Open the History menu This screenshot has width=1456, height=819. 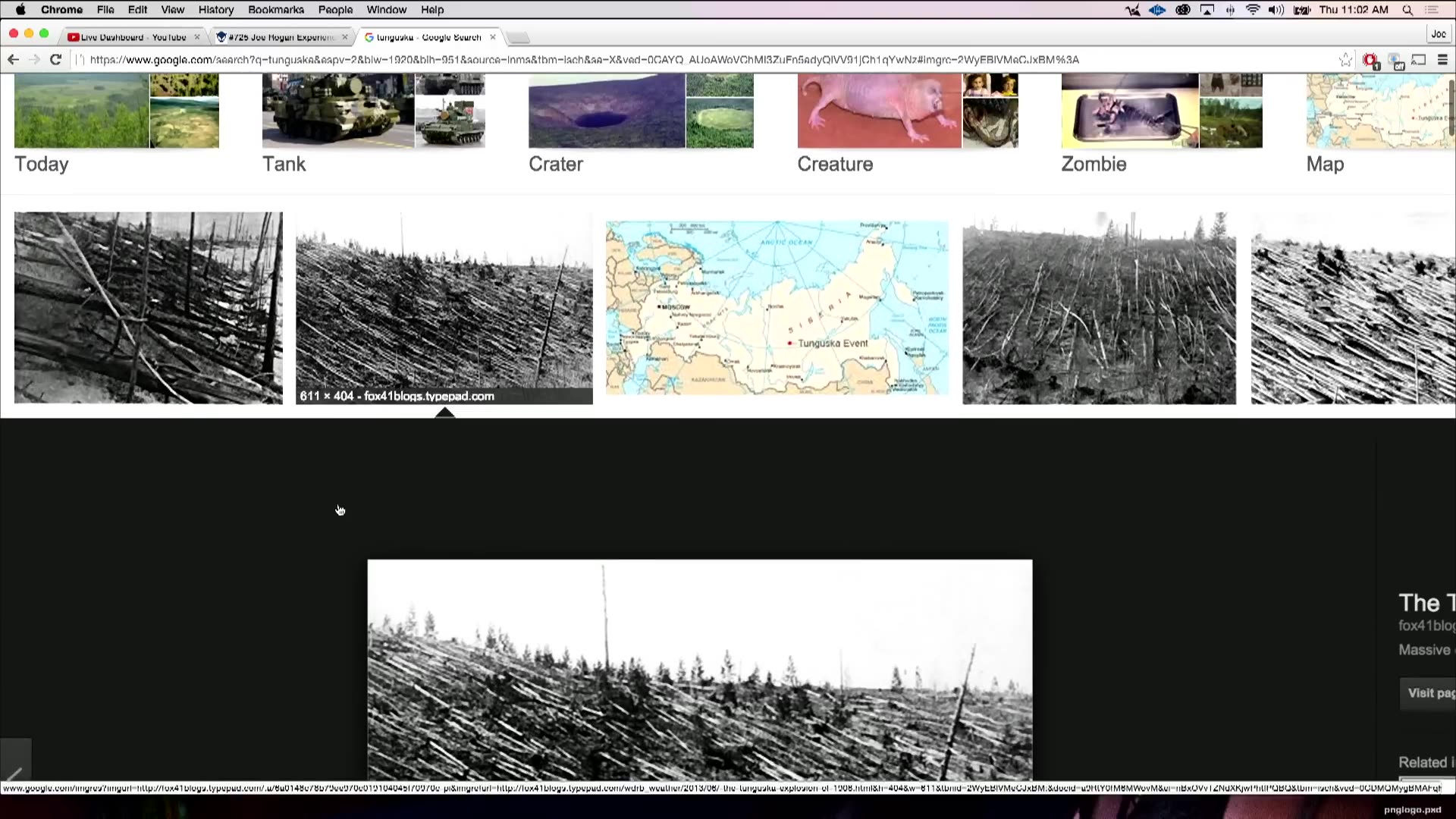point(216,10)
